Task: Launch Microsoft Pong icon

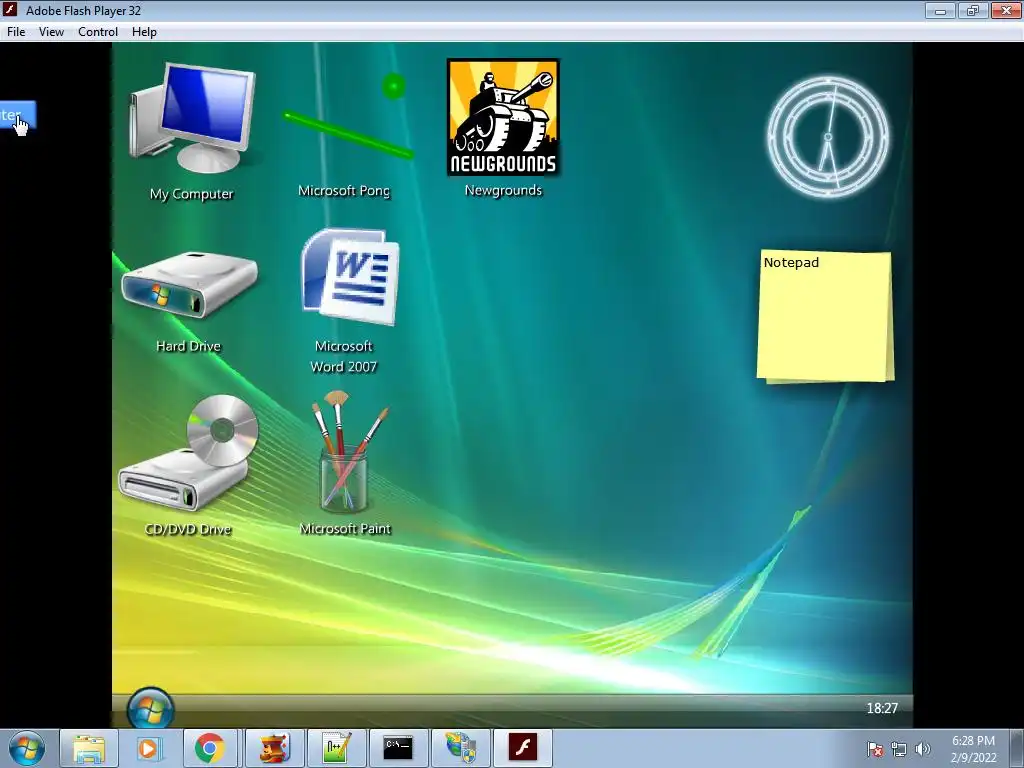Action: 347,118
